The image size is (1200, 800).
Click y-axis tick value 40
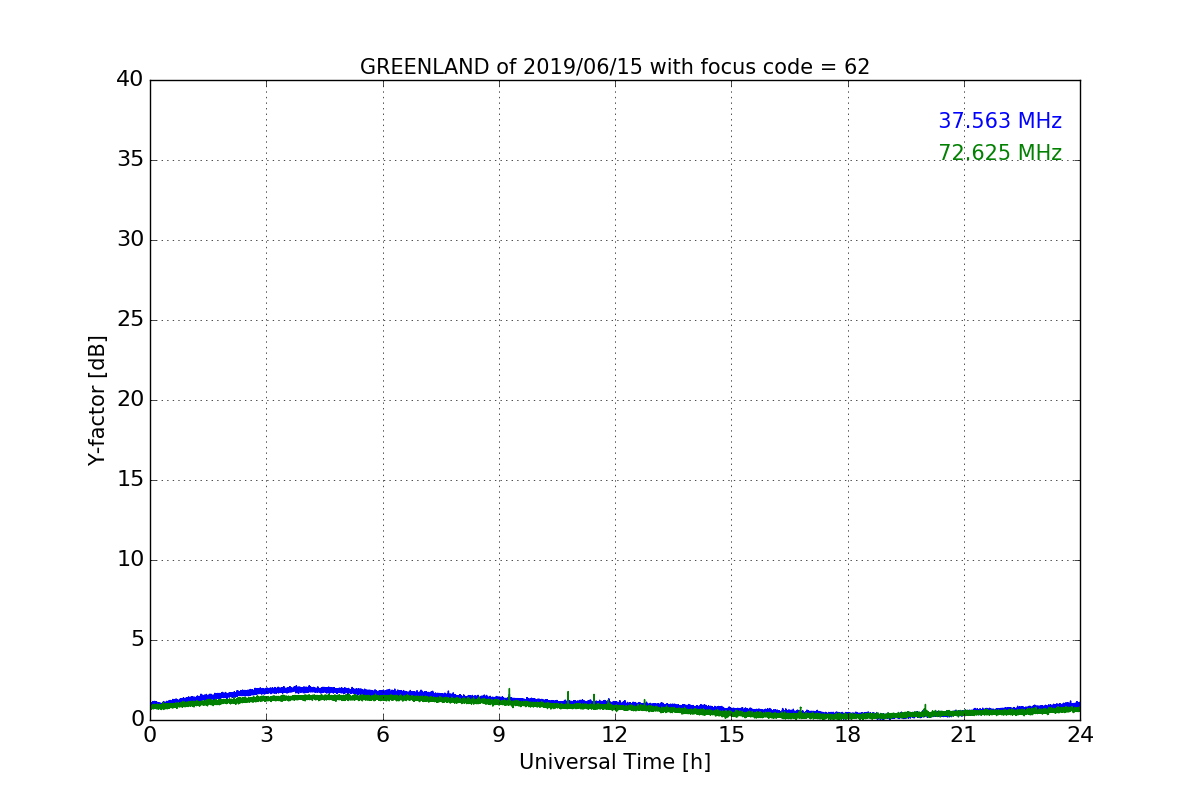point(130,80)
